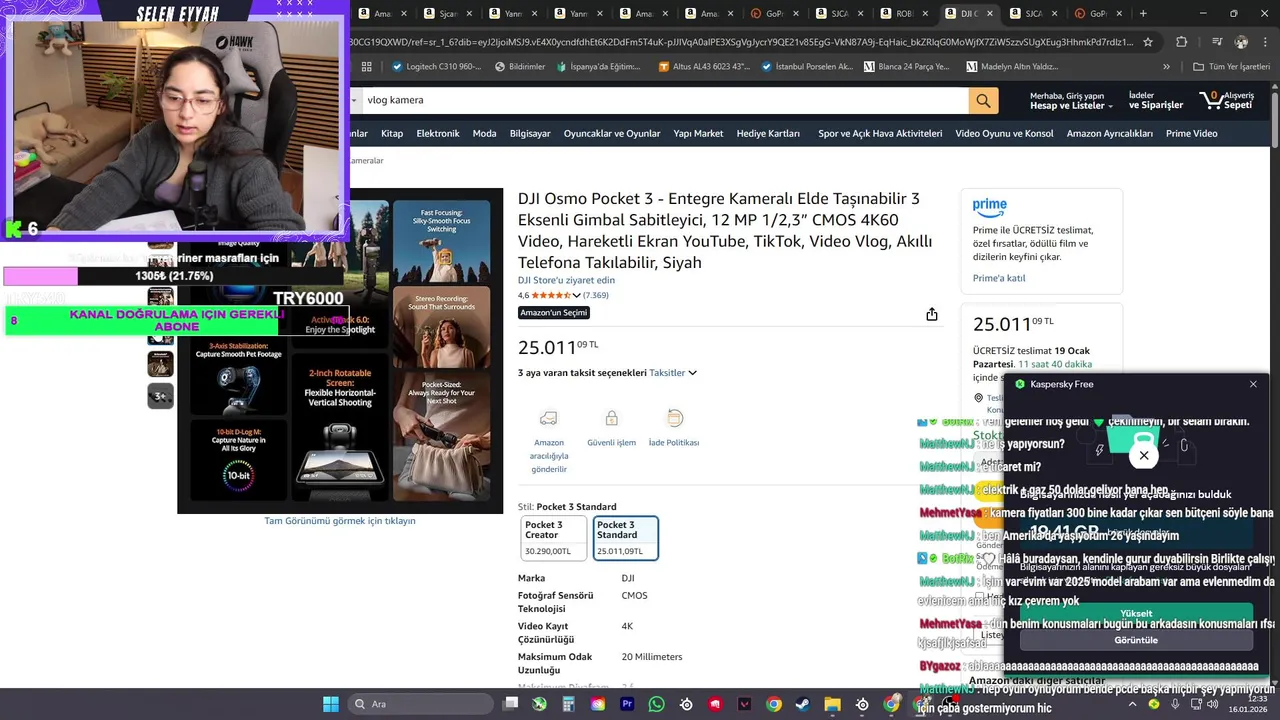This screenshot has height=720, width=1280.
Task: Open WhatsApp from the taskbar
Action: pos(656,704)
